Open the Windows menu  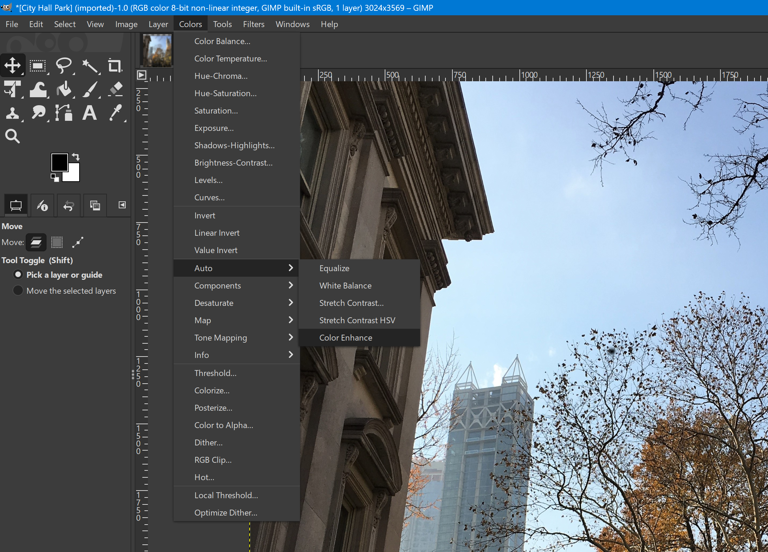[x=292, y=24]
